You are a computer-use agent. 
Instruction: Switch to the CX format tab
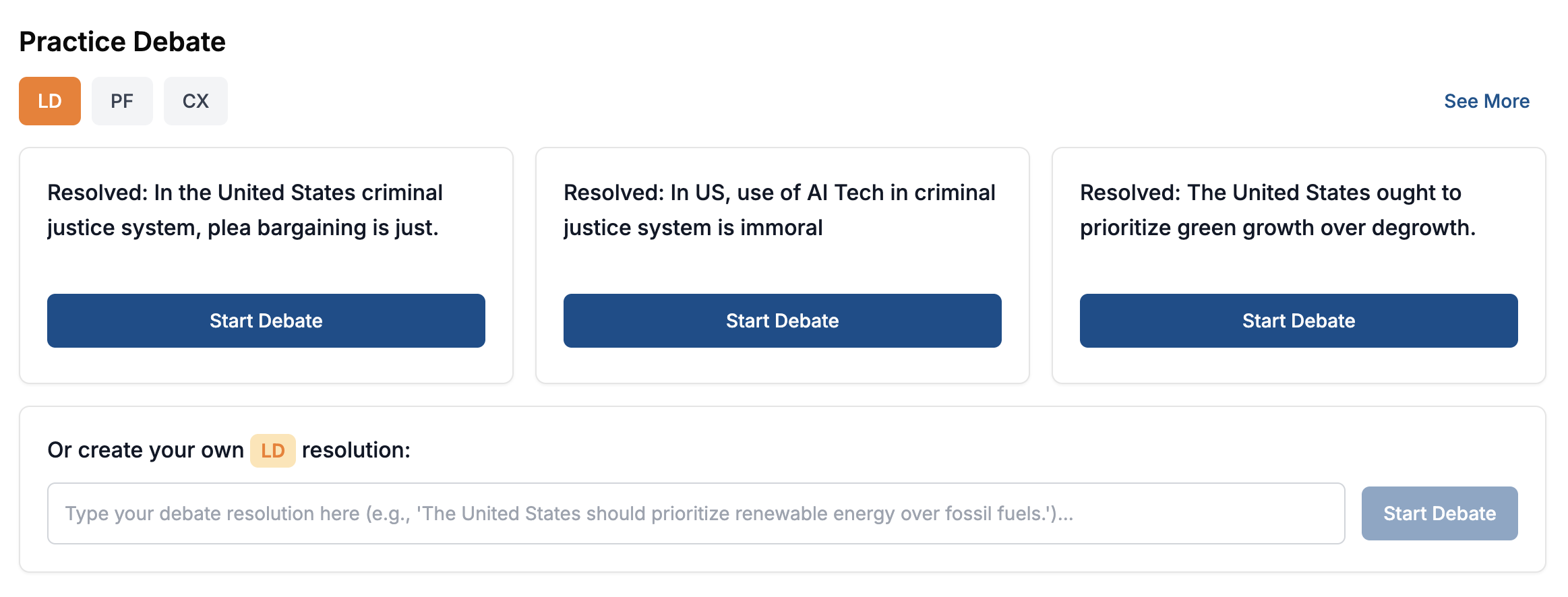pyautogui.click(x=195, y=101)
